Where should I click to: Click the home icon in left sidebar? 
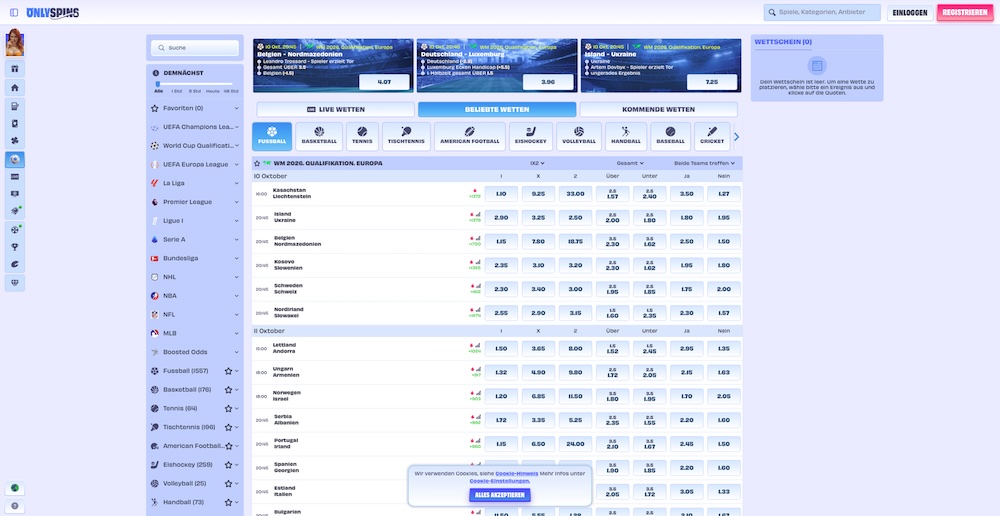pyautogui.click(x=15, y=87)
